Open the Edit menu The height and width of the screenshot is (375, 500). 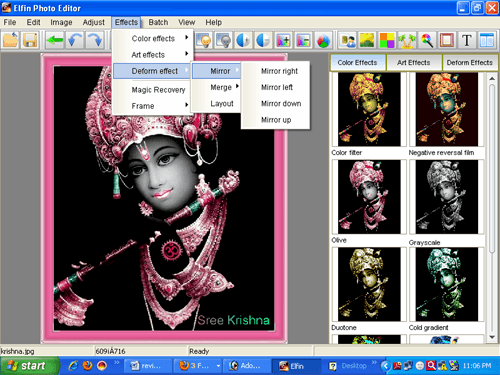pos(33,22)
